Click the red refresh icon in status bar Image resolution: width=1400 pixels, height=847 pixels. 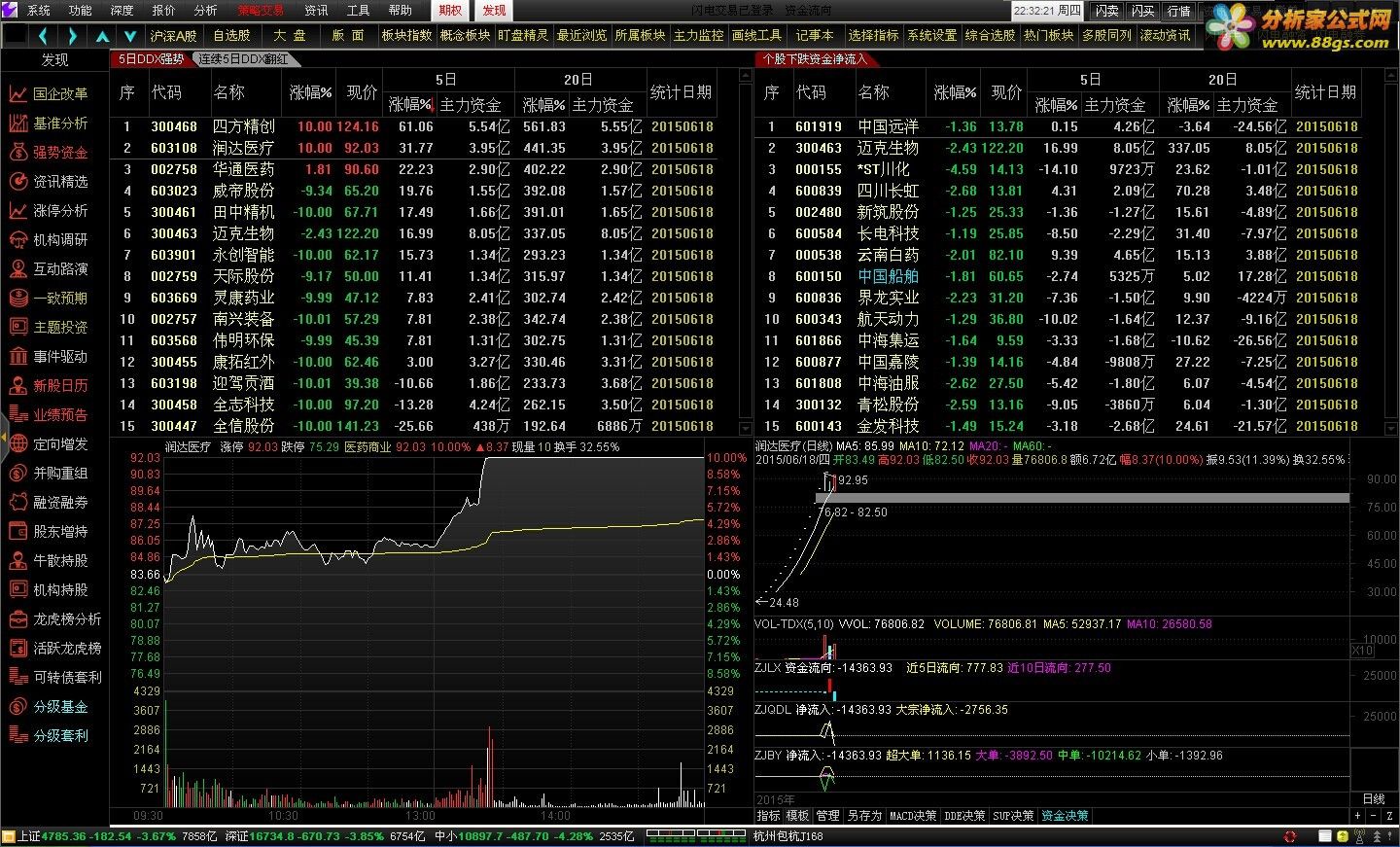1290,836
